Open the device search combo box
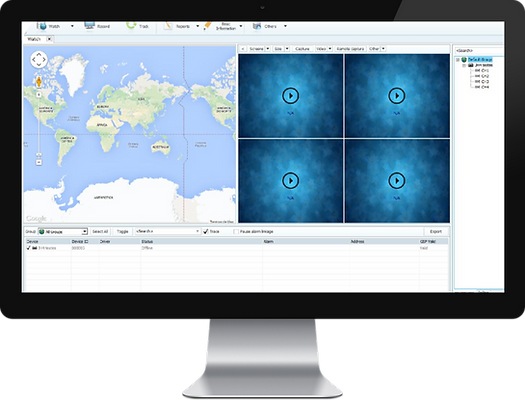This screenshot has width=525, height=400. (167, 232)
